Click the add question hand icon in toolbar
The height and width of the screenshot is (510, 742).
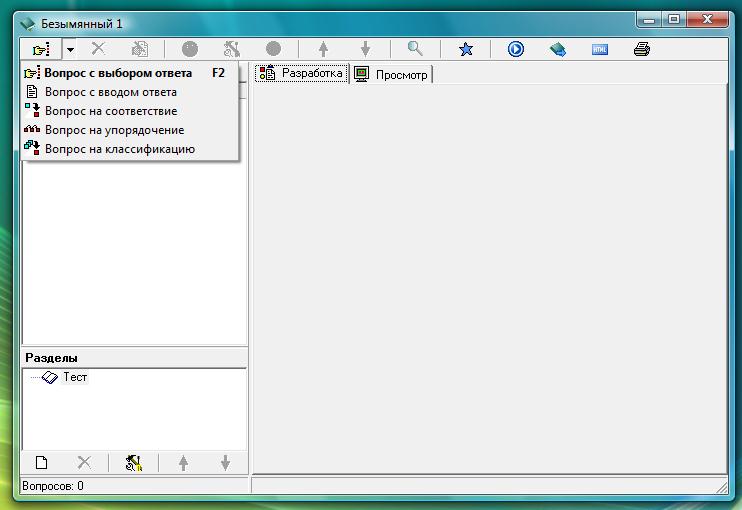(x=41, y=49)
